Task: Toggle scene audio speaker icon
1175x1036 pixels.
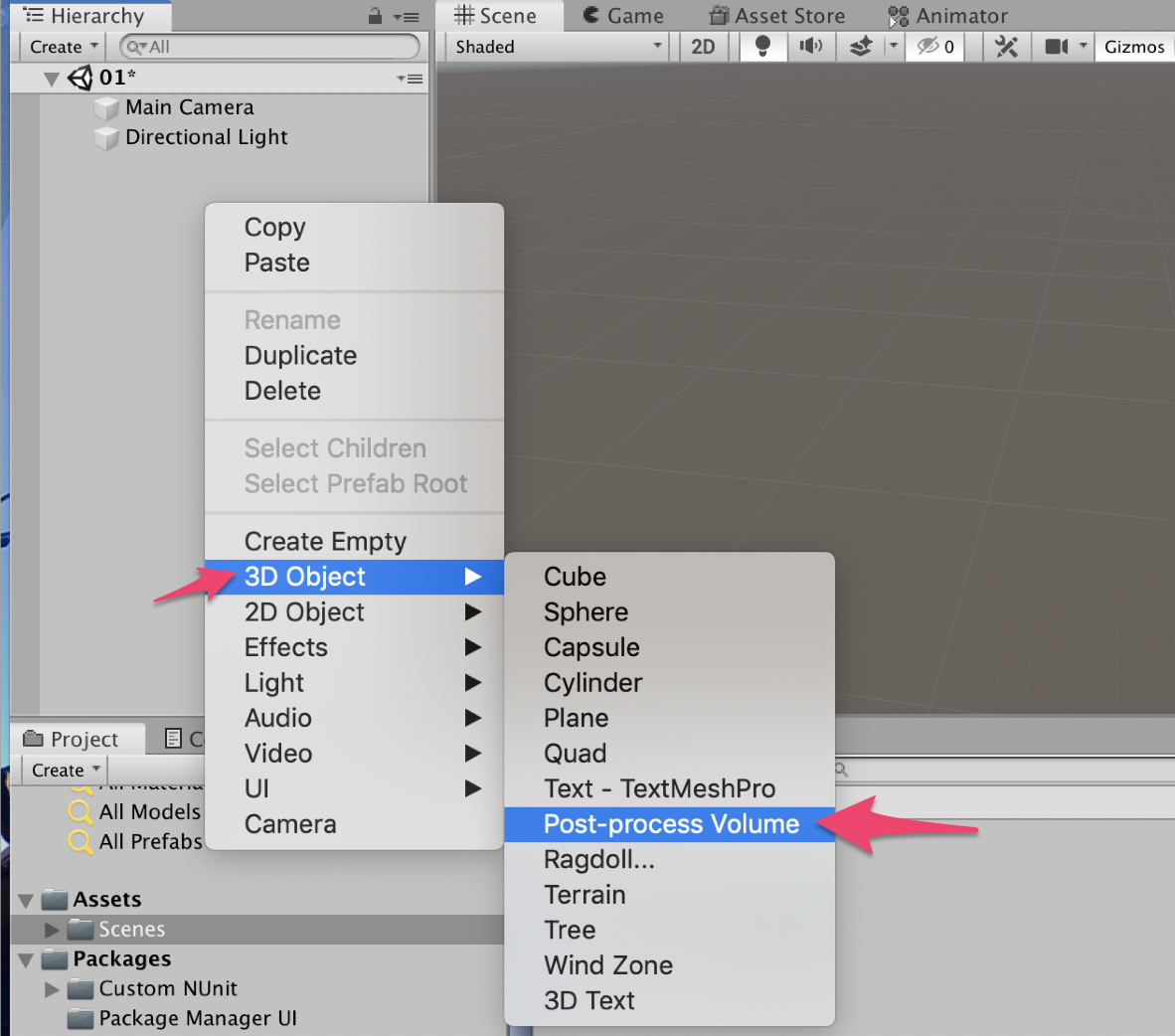Action: (811, 47)
